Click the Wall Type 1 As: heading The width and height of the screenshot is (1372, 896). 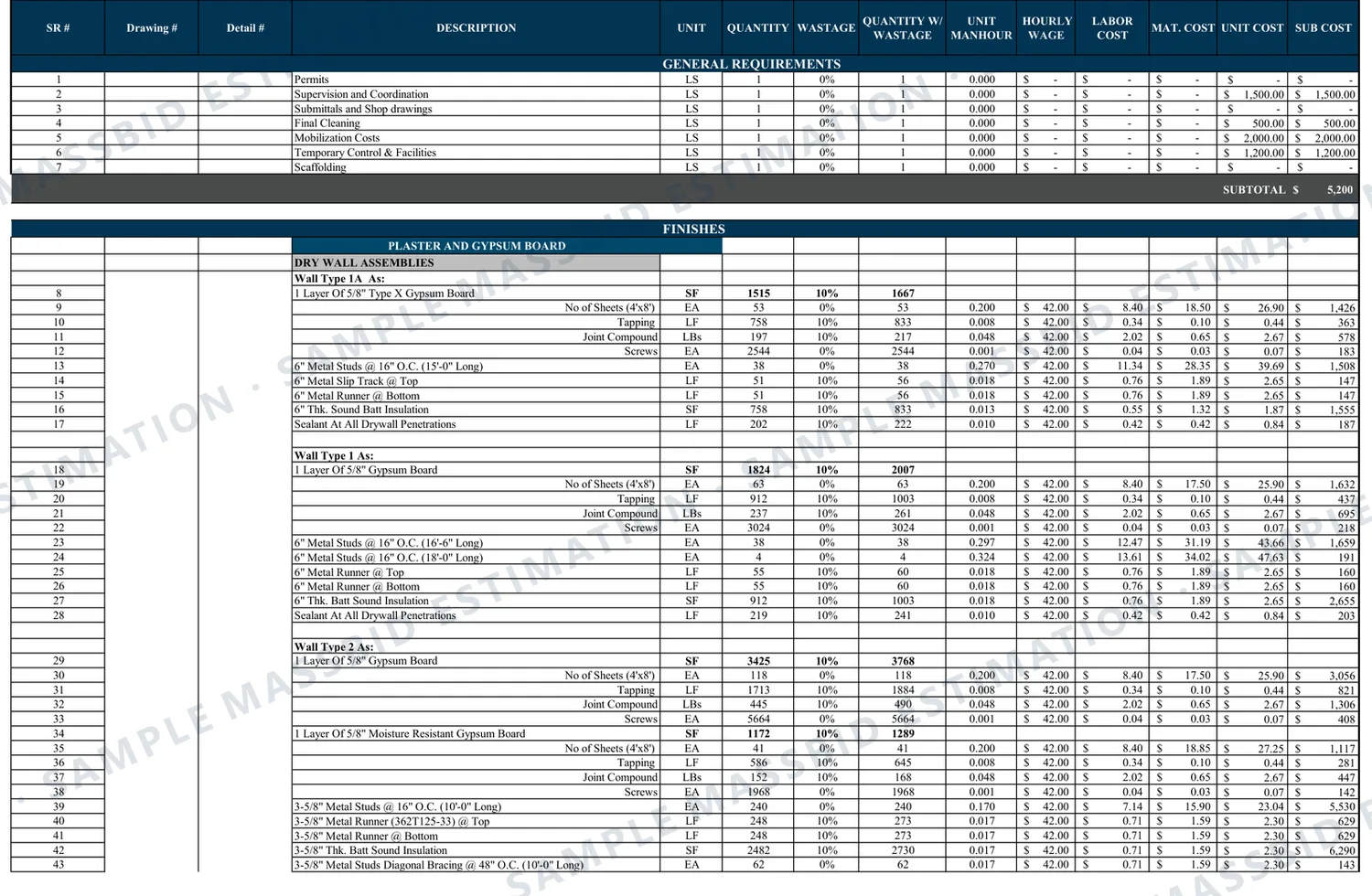tap(334, 455)
